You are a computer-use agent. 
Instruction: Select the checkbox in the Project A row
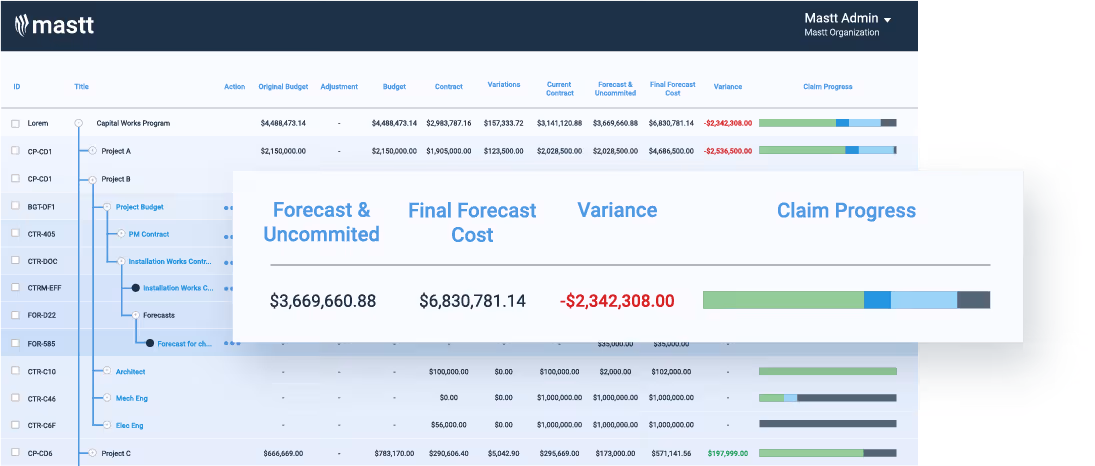pyautogui.click(x=15, y=150)
